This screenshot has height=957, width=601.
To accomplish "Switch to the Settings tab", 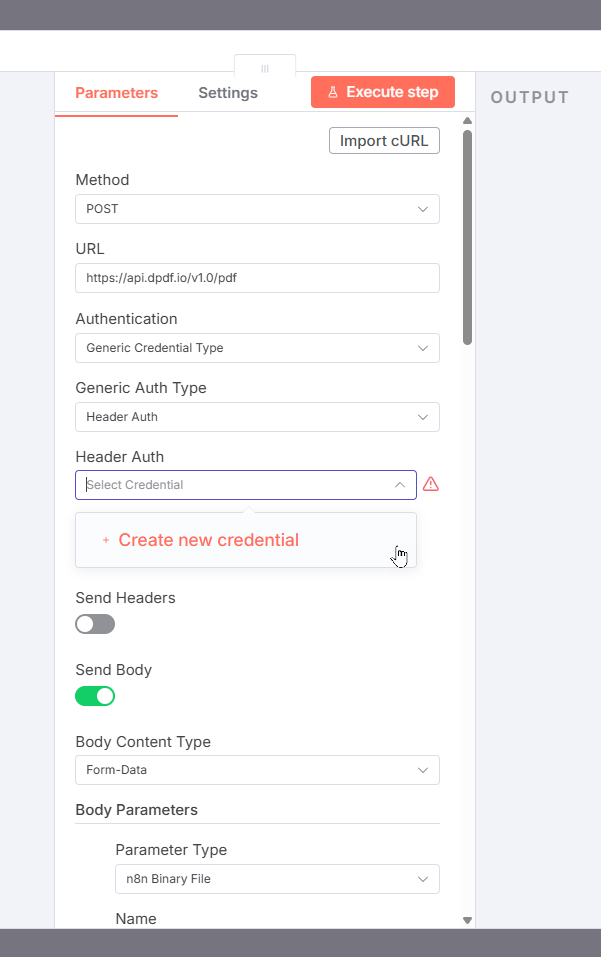I will [228, 93].
